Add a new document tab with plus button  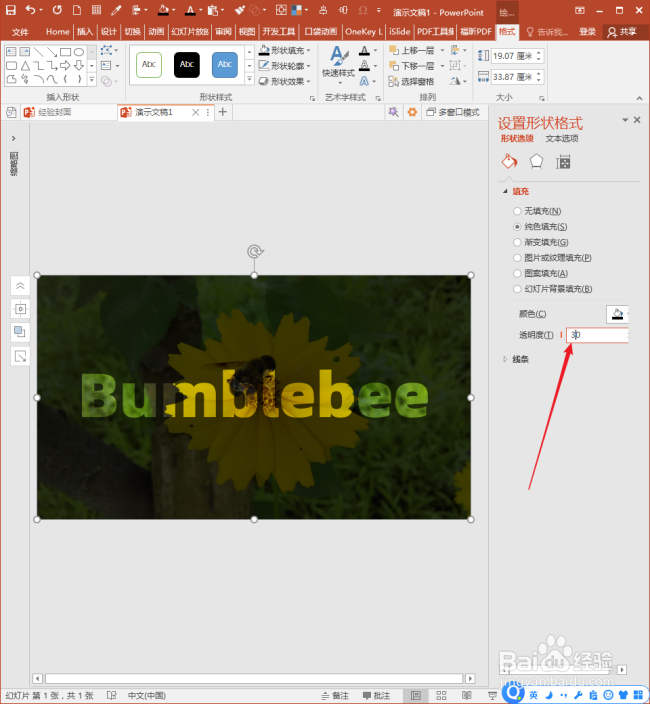pyautogui.click(x=223, y=112)
